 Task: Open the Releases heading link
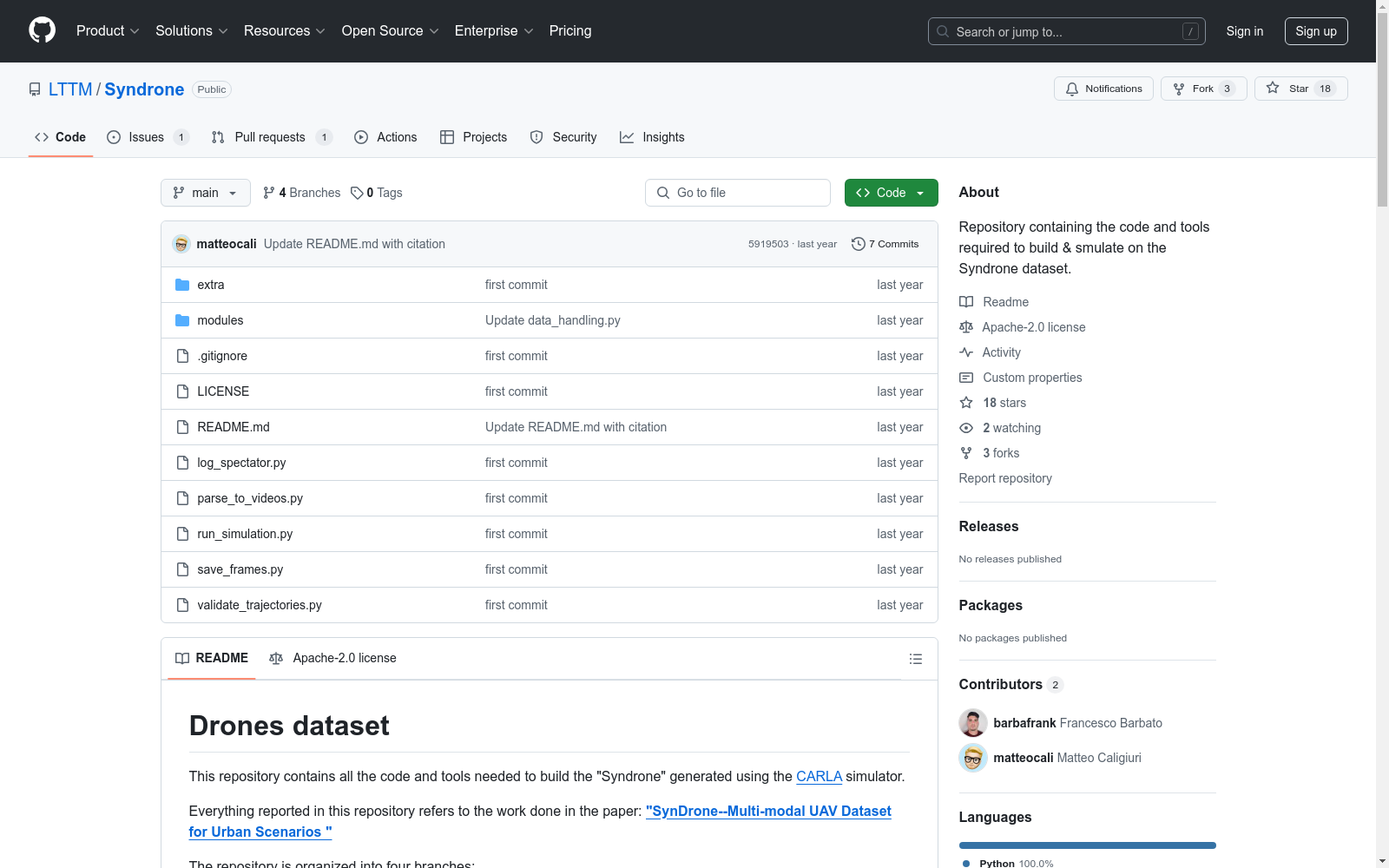pyautogui.click(x=989, y=526)
